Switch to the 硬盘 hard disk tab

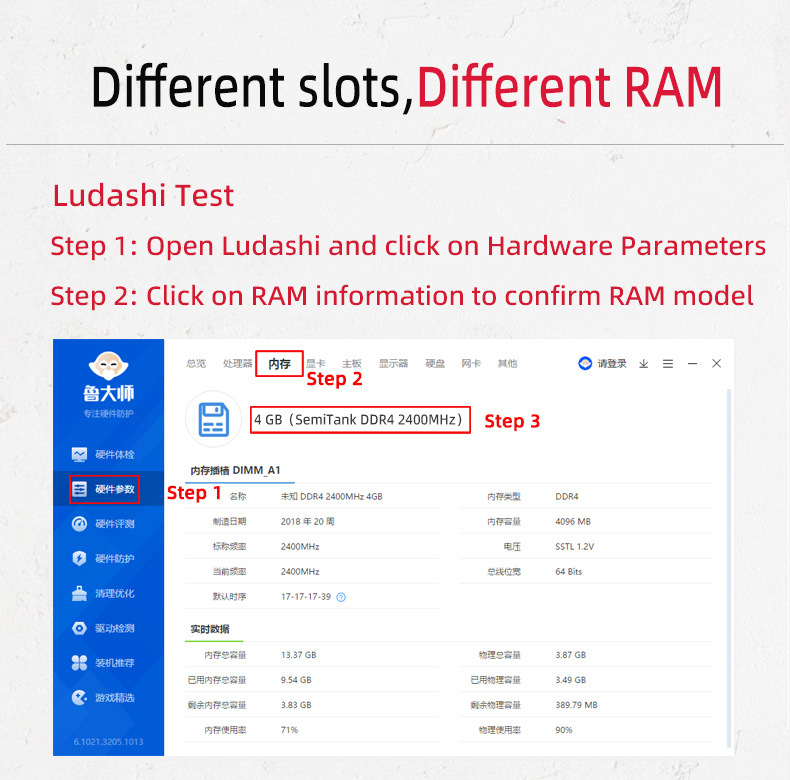[x=435, y=363]
